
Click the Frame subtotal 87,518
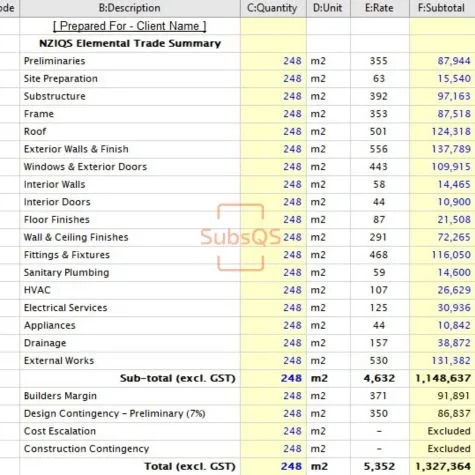tap(454, 114)
